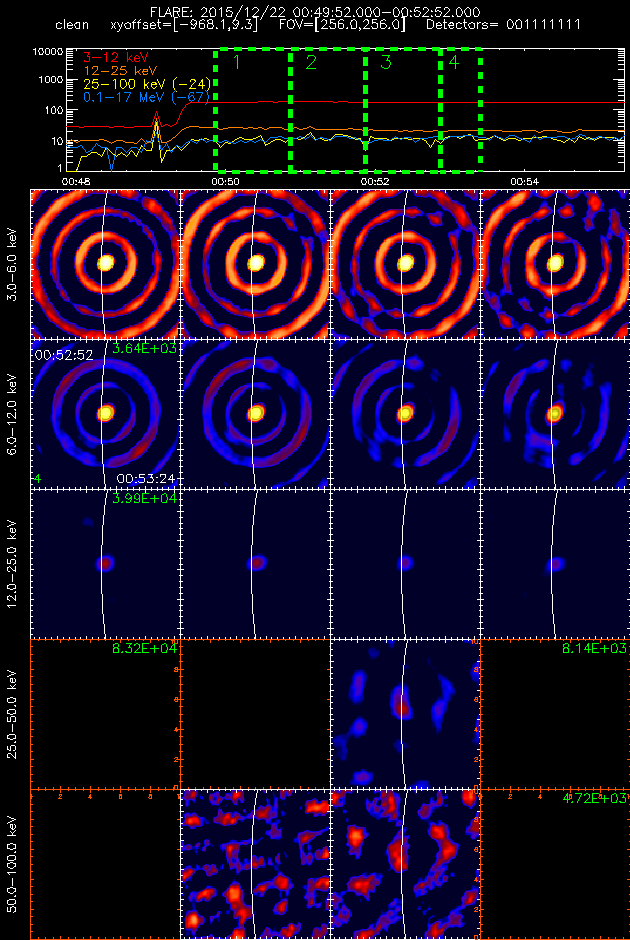Click the green 8.14E+03 value
630x940 pixels.
595,648
